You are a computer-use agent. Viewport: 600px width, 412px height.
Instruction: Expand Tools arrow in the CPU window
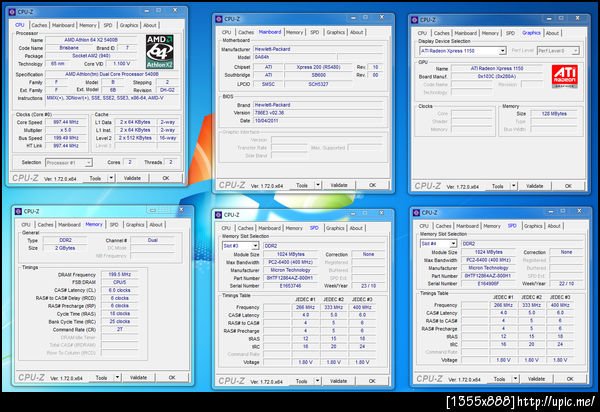coord(111,178)
